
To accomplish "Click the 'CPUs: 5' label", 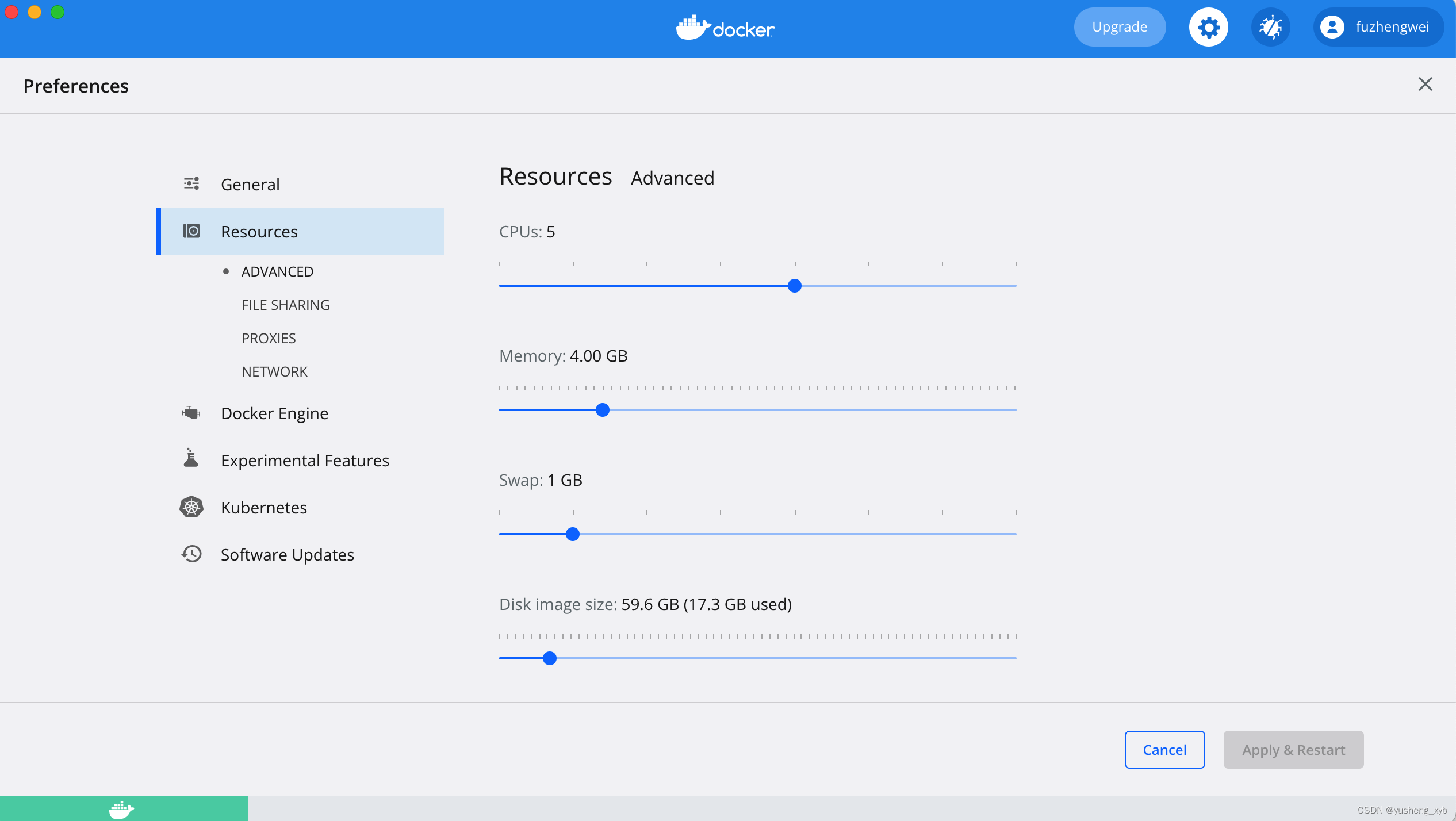I will click(x=527, y=232).
